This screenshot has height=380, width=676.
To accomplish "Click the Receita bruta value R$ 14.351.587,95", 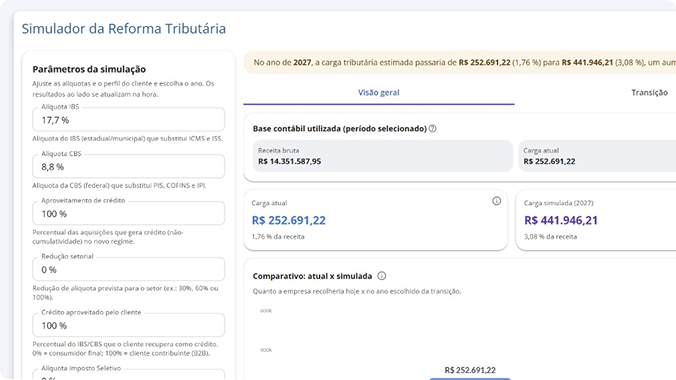I will (289, 161).
